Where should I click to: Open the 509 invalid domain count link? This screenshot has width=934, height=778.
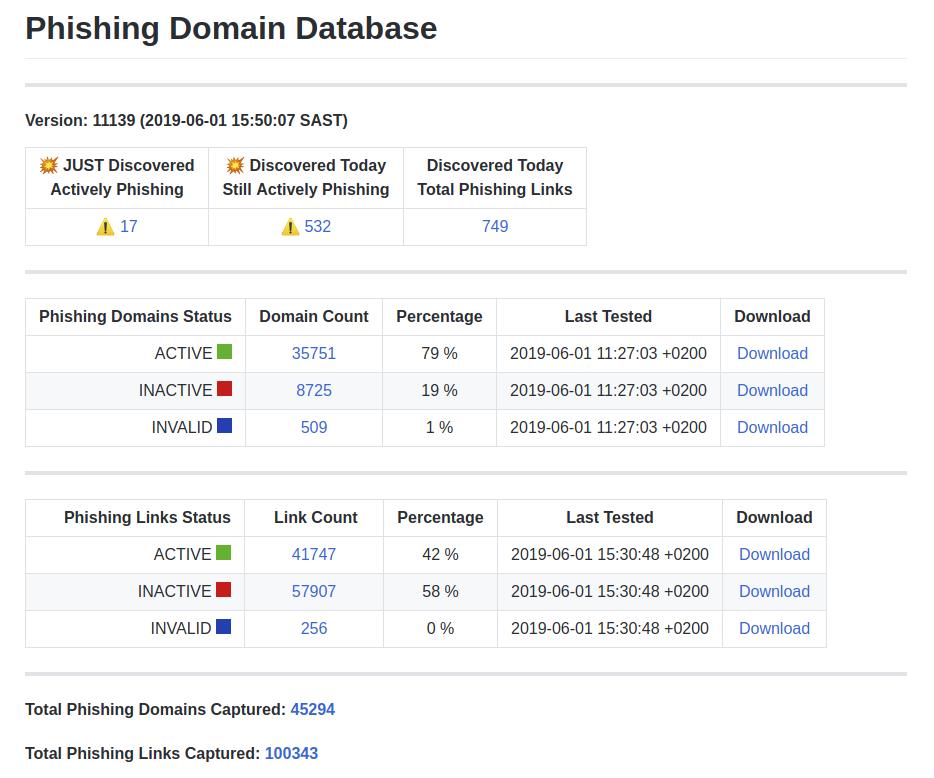click(x=314, y=427)
